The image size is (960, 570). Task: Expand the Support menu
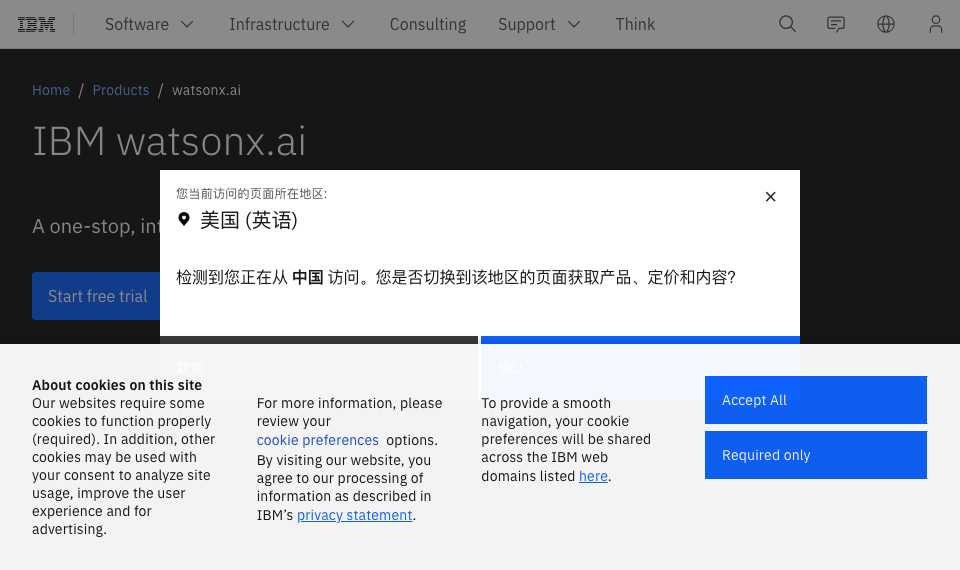(539, 24)
